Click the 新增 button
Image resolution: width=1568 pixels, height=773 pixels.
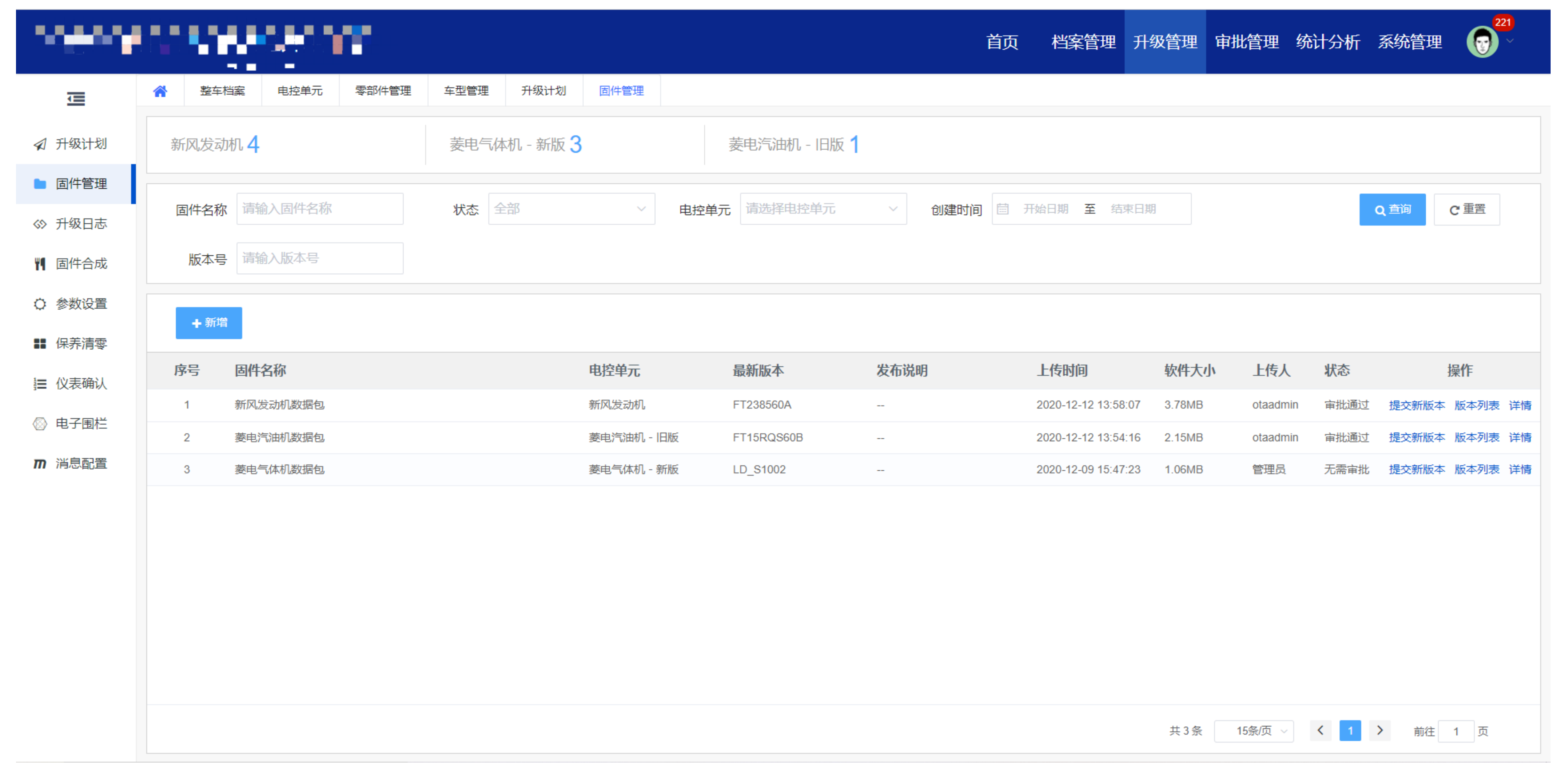[209, 322]
